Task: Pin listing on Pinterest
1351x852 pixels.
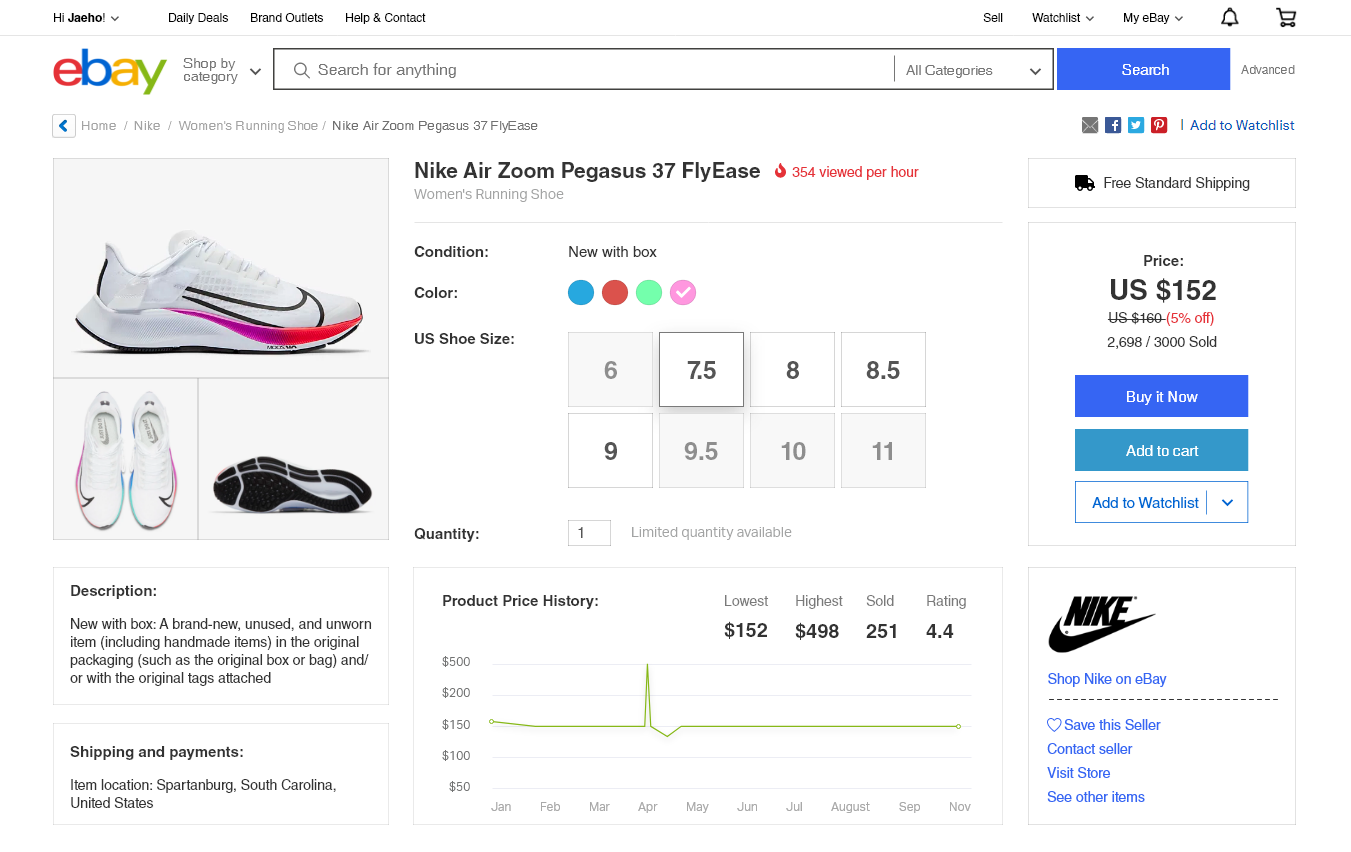Action: tap(1159, 125)
